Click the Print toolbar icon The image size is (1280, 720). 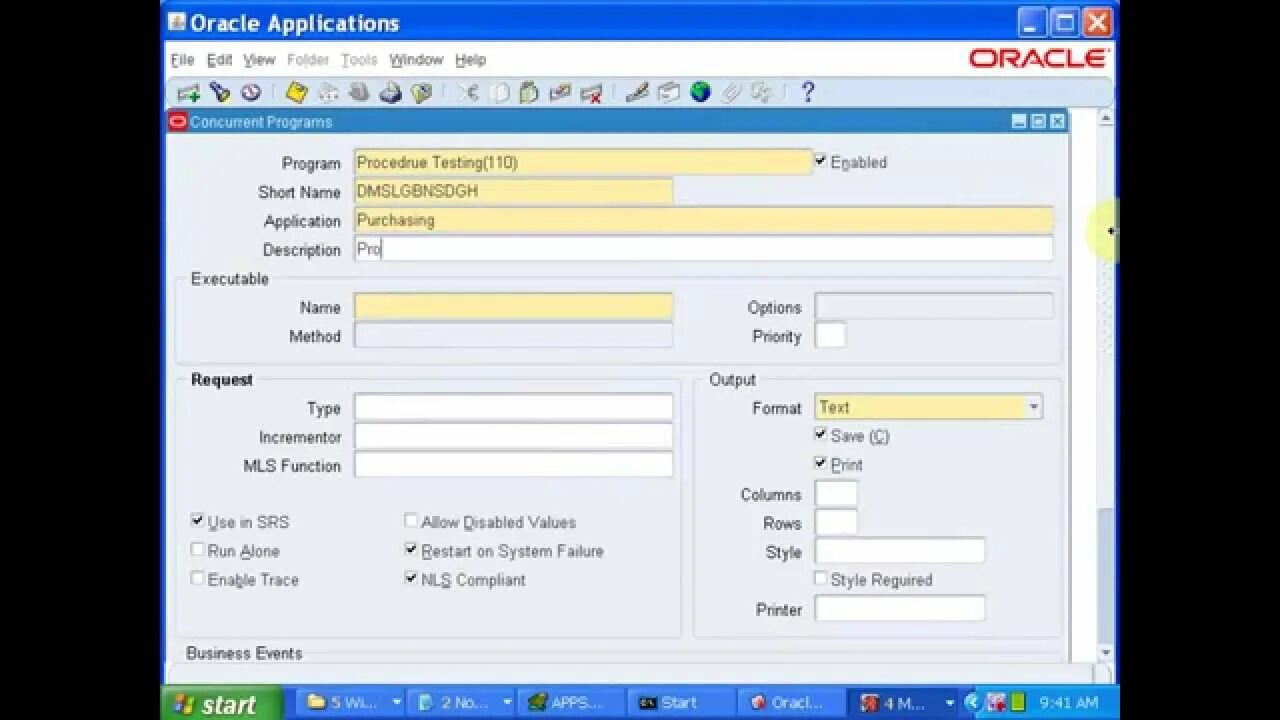click(x=390, y=93)
